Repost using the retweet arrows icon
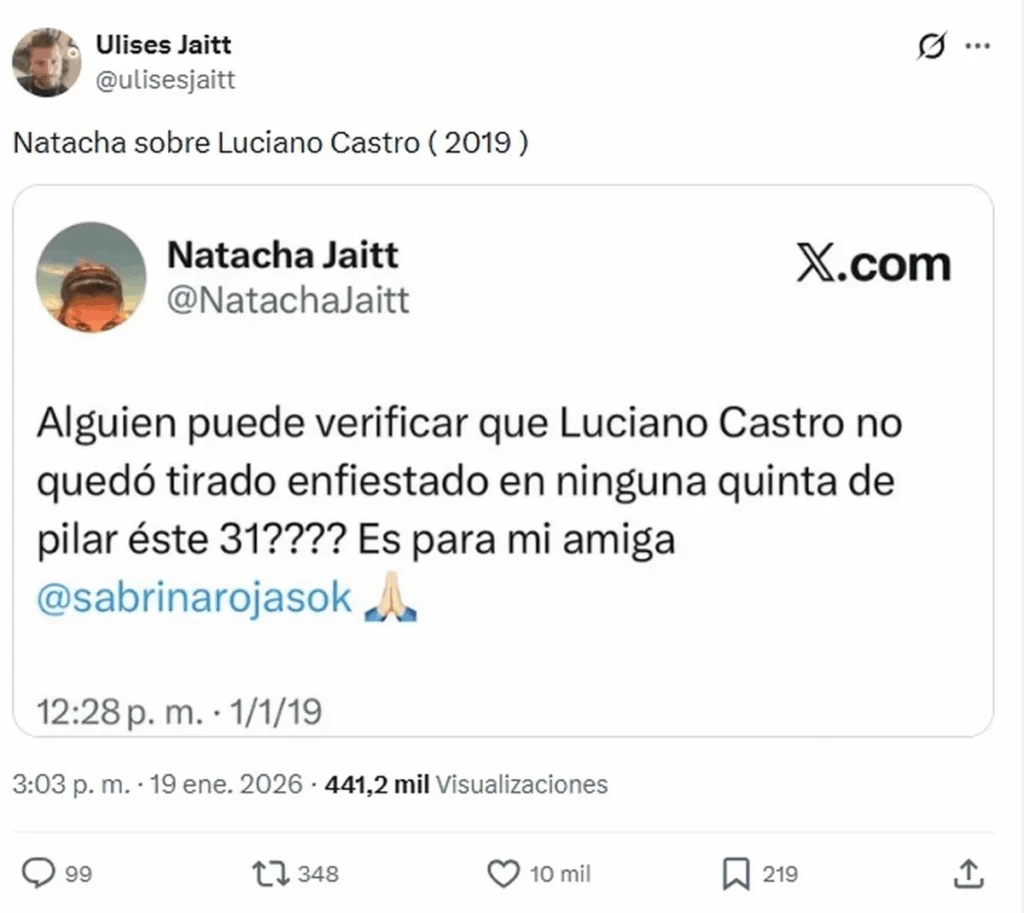Image resolution: width=1024 pixels, height=913 pixels. coord(270,874)
